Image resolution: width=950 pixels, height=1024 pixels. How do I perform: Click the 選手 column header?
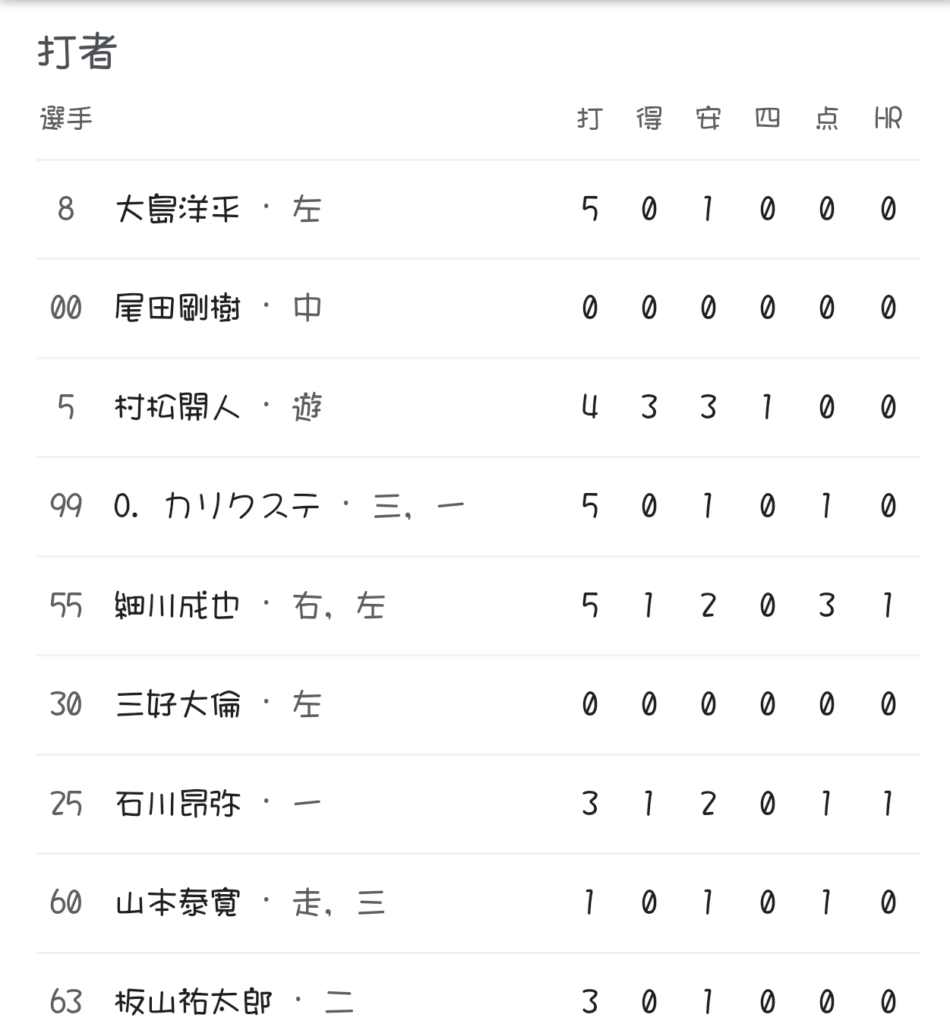click(x=66, y=119)
